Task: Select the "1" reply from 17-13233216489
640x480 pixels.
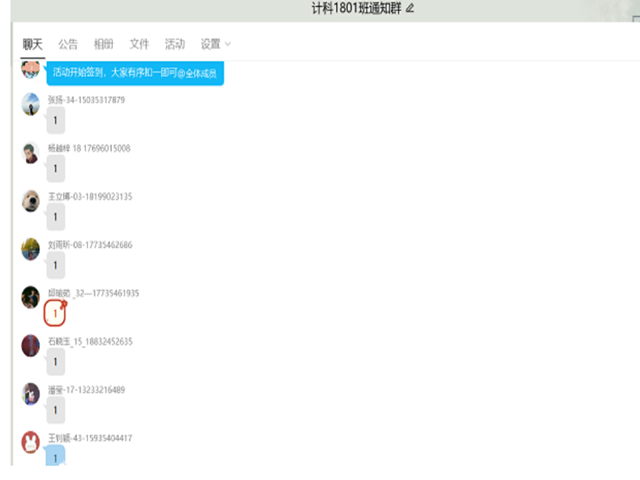Action: [x=56, y=410]
